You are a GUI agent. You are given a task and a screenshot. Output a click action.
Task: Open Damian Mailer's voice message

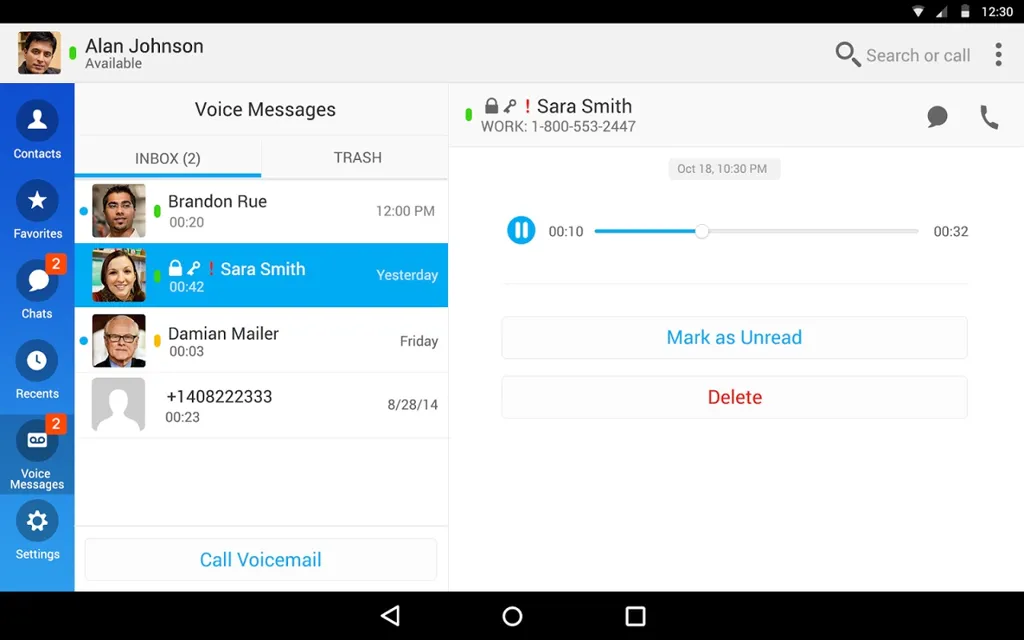click(x=261, y=341)
